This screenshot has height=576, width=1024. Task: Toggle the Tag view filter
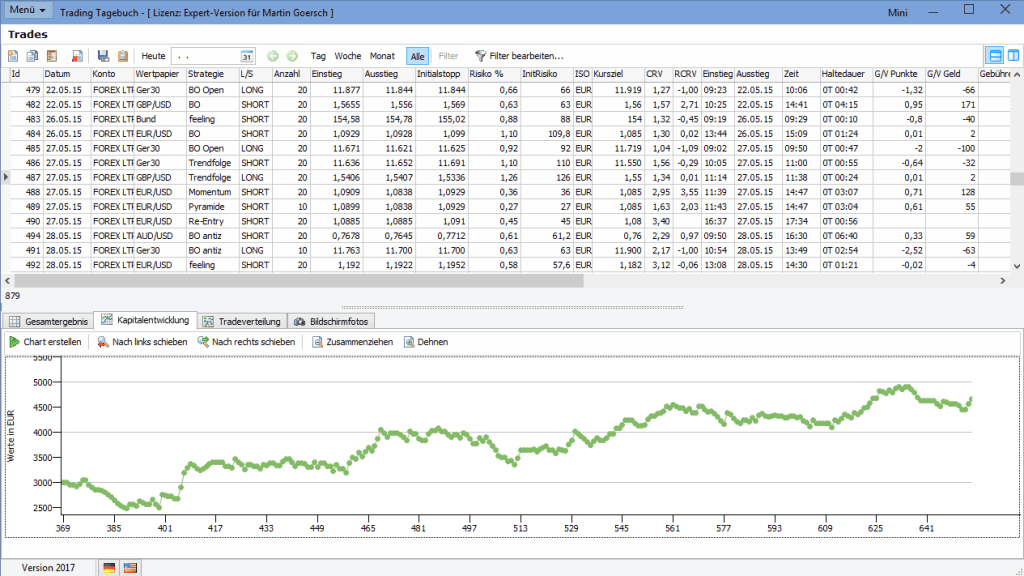[x=317, y=57]
